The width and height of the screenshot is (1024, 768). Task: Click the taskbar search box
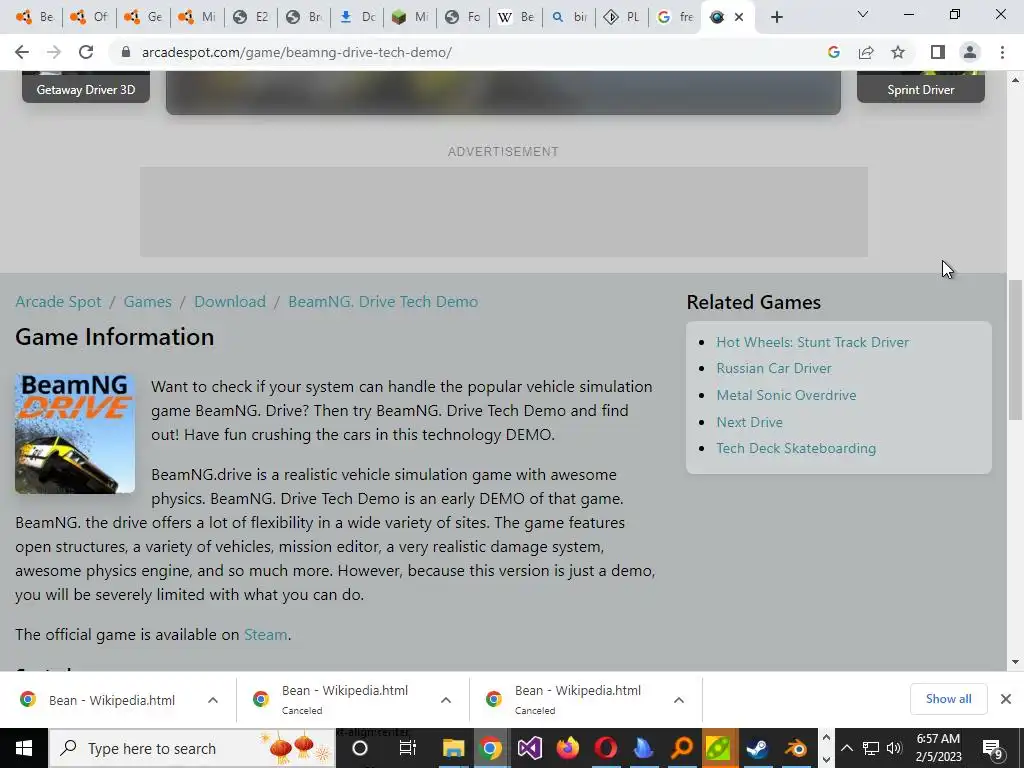click(192, 748)
